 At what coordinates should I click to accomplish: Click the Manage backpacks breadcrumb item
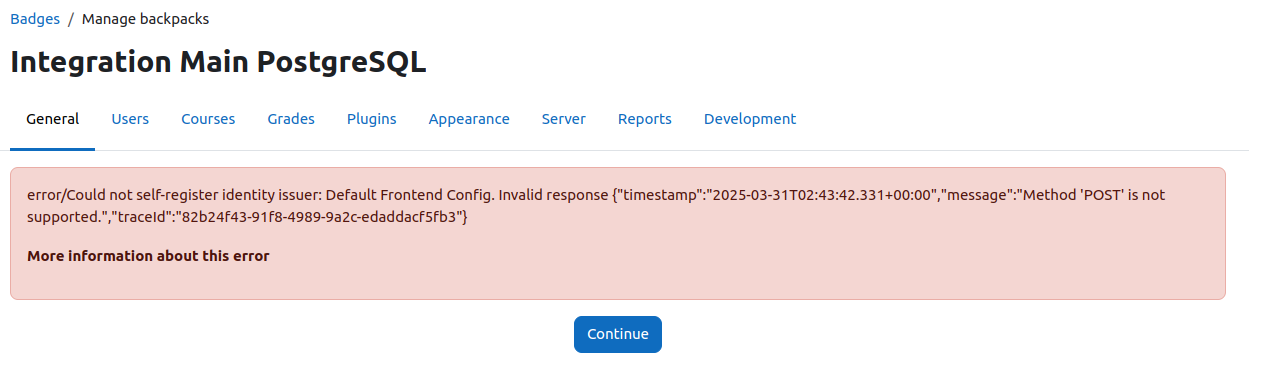coord(146,19)
